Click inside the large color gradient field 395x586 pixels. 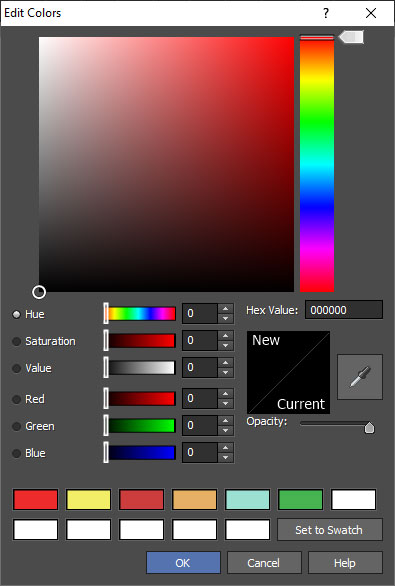point(166,164)
